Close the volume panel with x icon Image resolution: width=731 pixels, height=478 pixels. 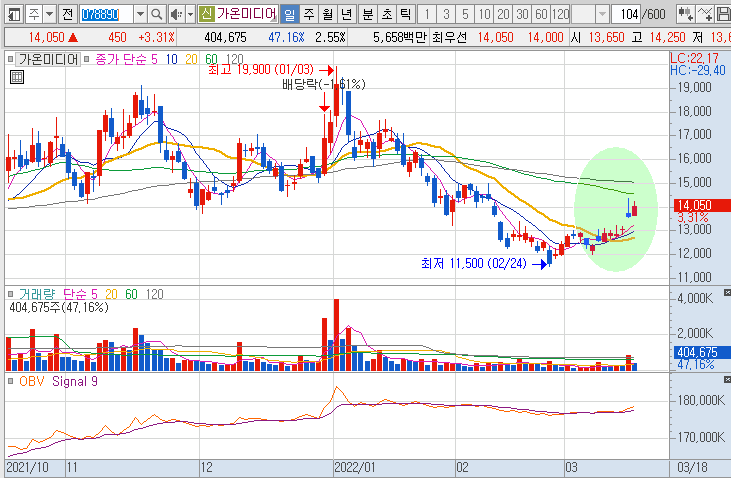[x=727, y=292]
